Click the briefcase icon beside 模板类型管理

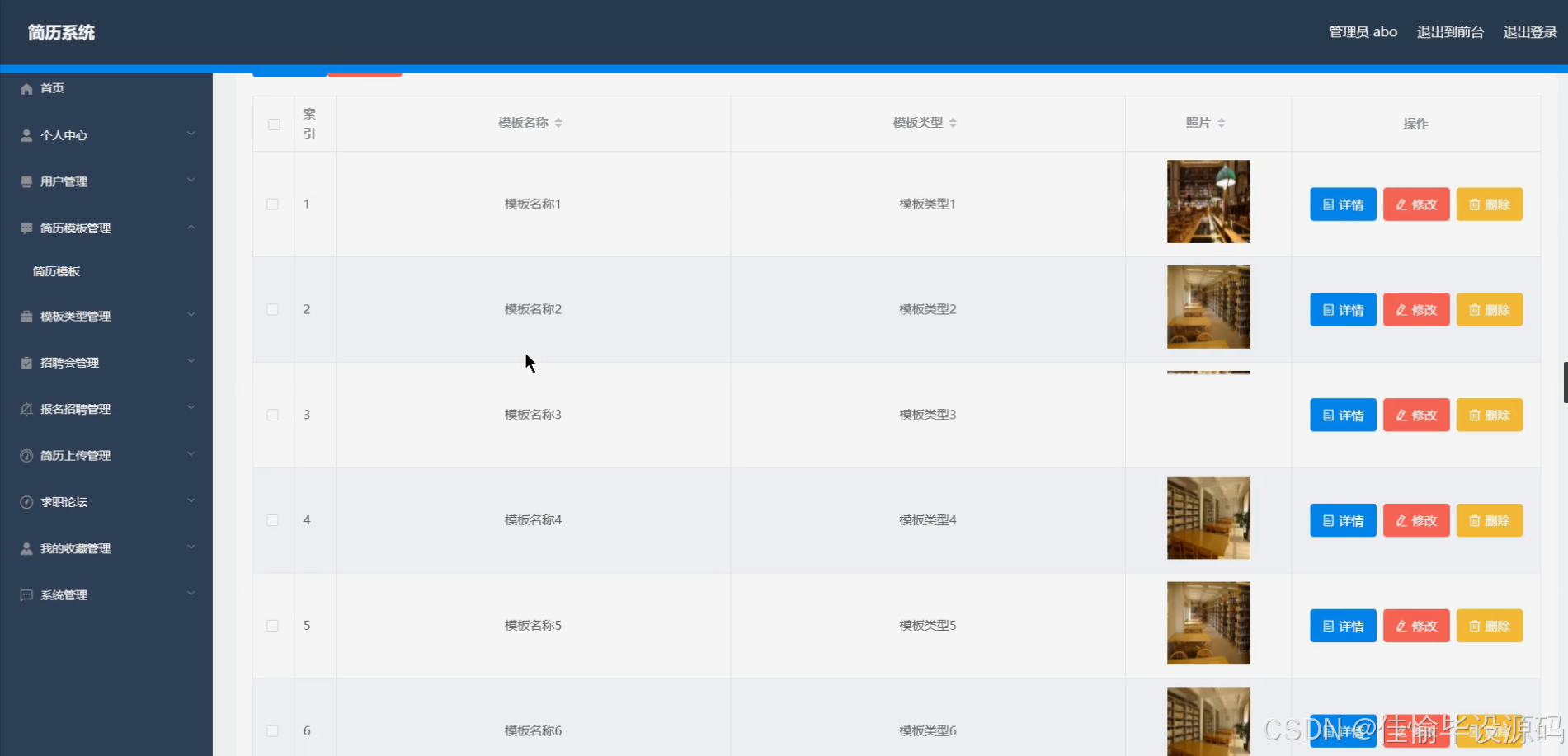26,317
